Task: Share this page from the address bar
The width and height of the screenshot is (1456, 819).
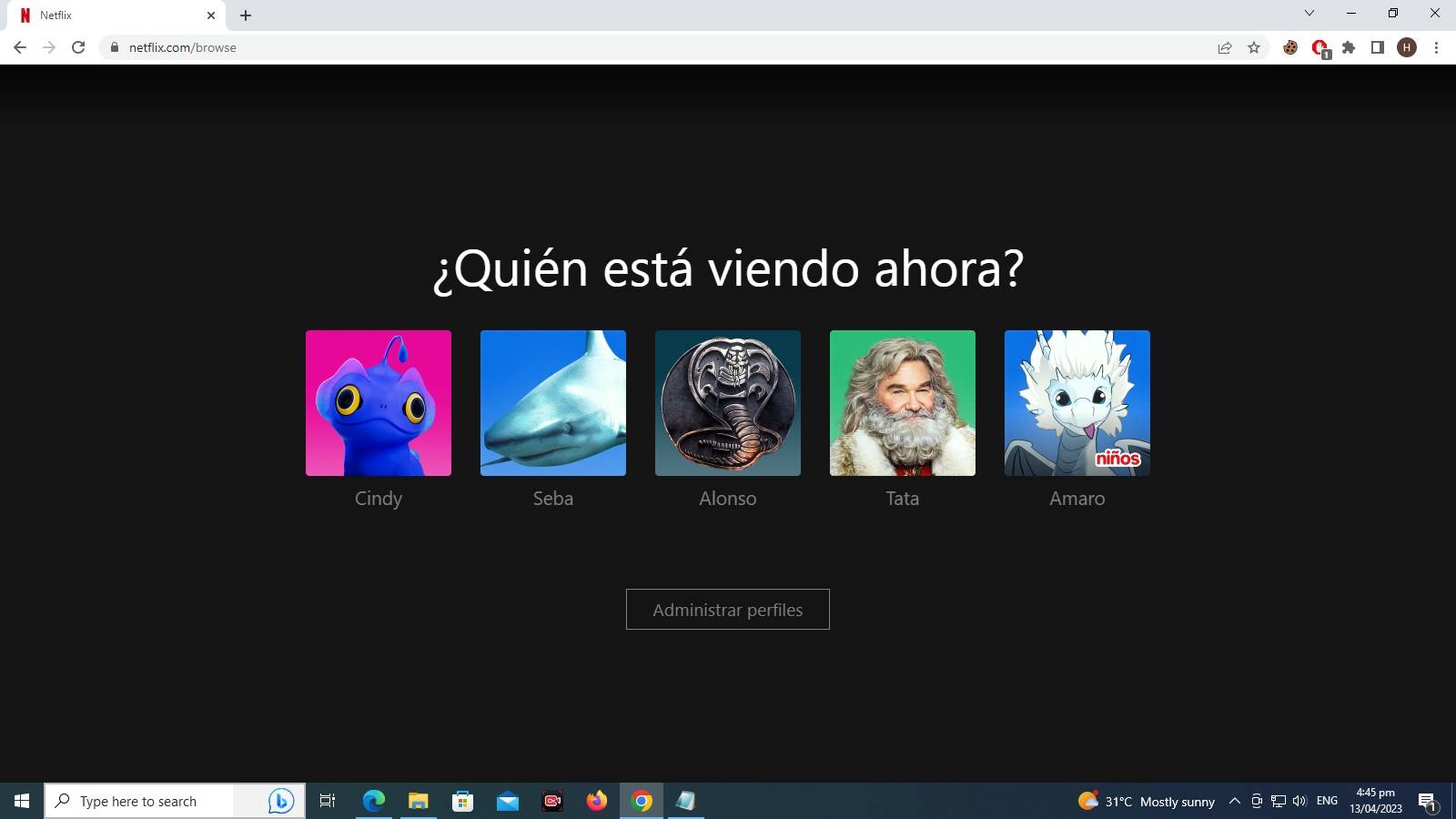Action: tap(1225, 47)
